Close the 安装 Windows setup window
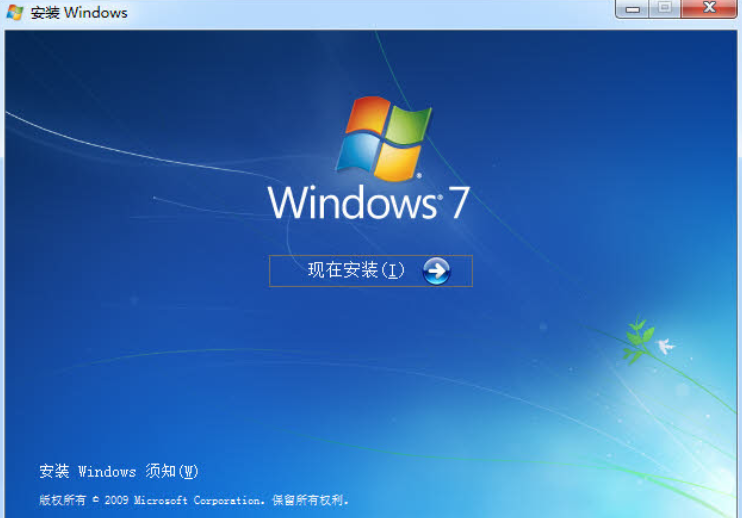The width and height of the screenshot is (742, 518). 709,9
